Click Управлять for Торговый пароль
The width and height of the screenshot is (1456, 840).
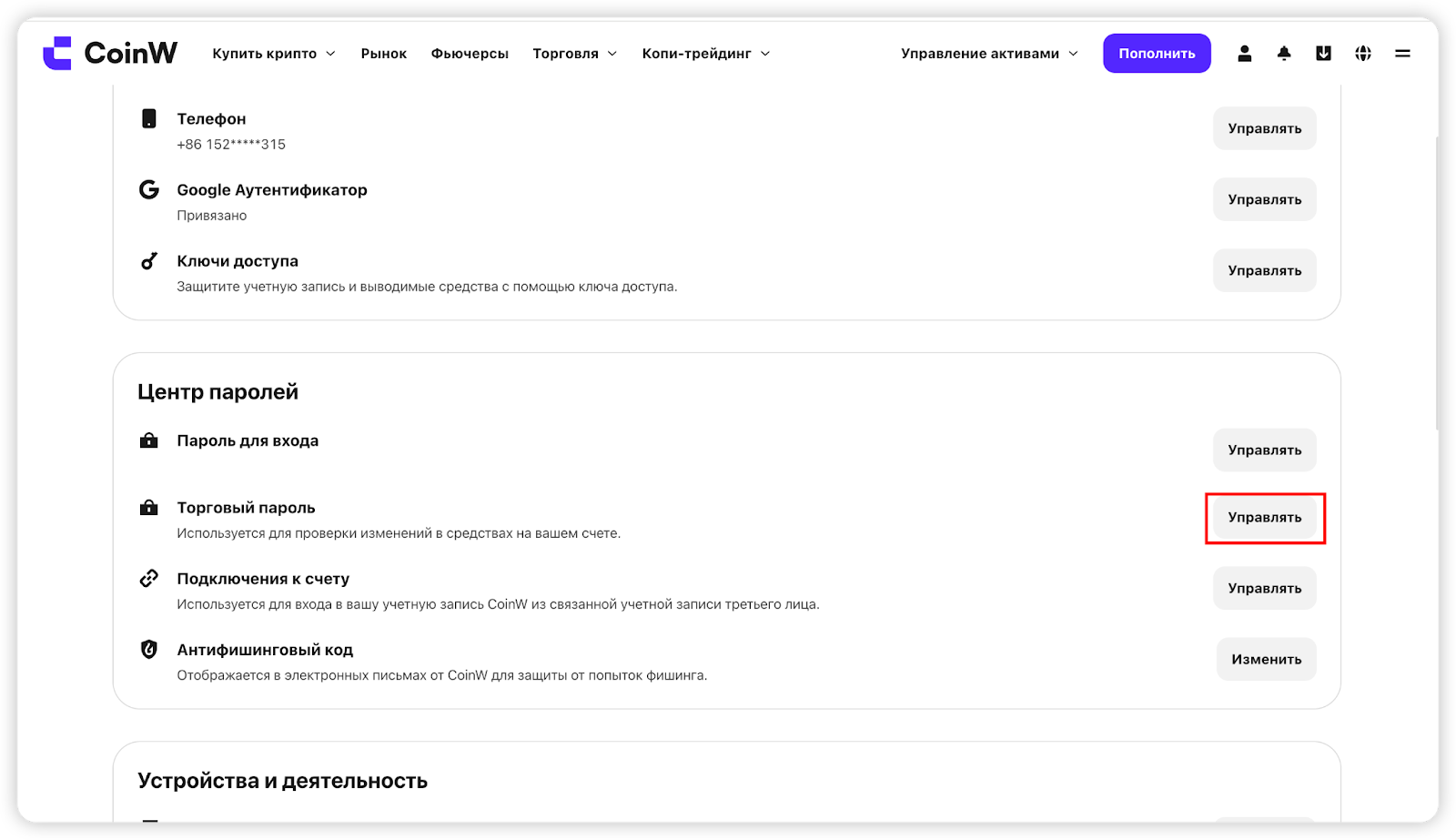tap(1265, 518)
